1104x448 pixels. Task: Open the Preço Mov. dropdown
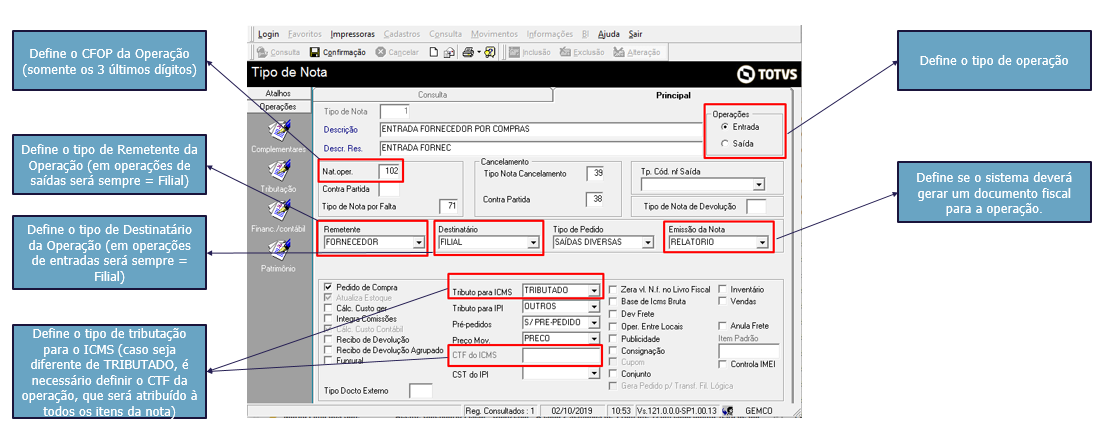pos(594,339)
